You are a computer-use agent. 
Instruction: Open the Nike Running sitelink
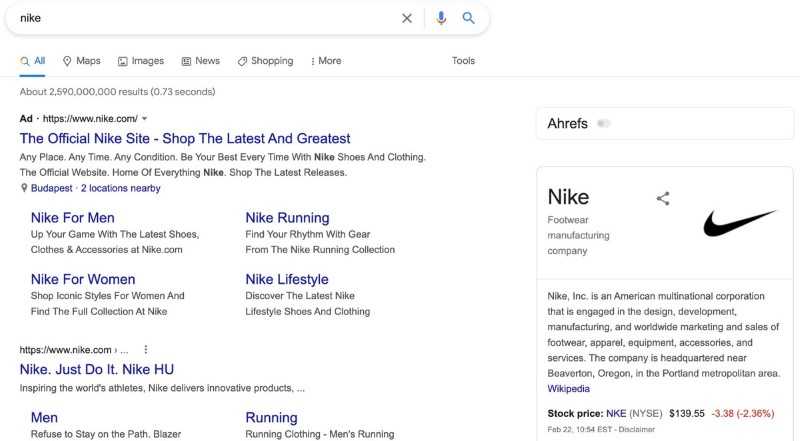287,218
